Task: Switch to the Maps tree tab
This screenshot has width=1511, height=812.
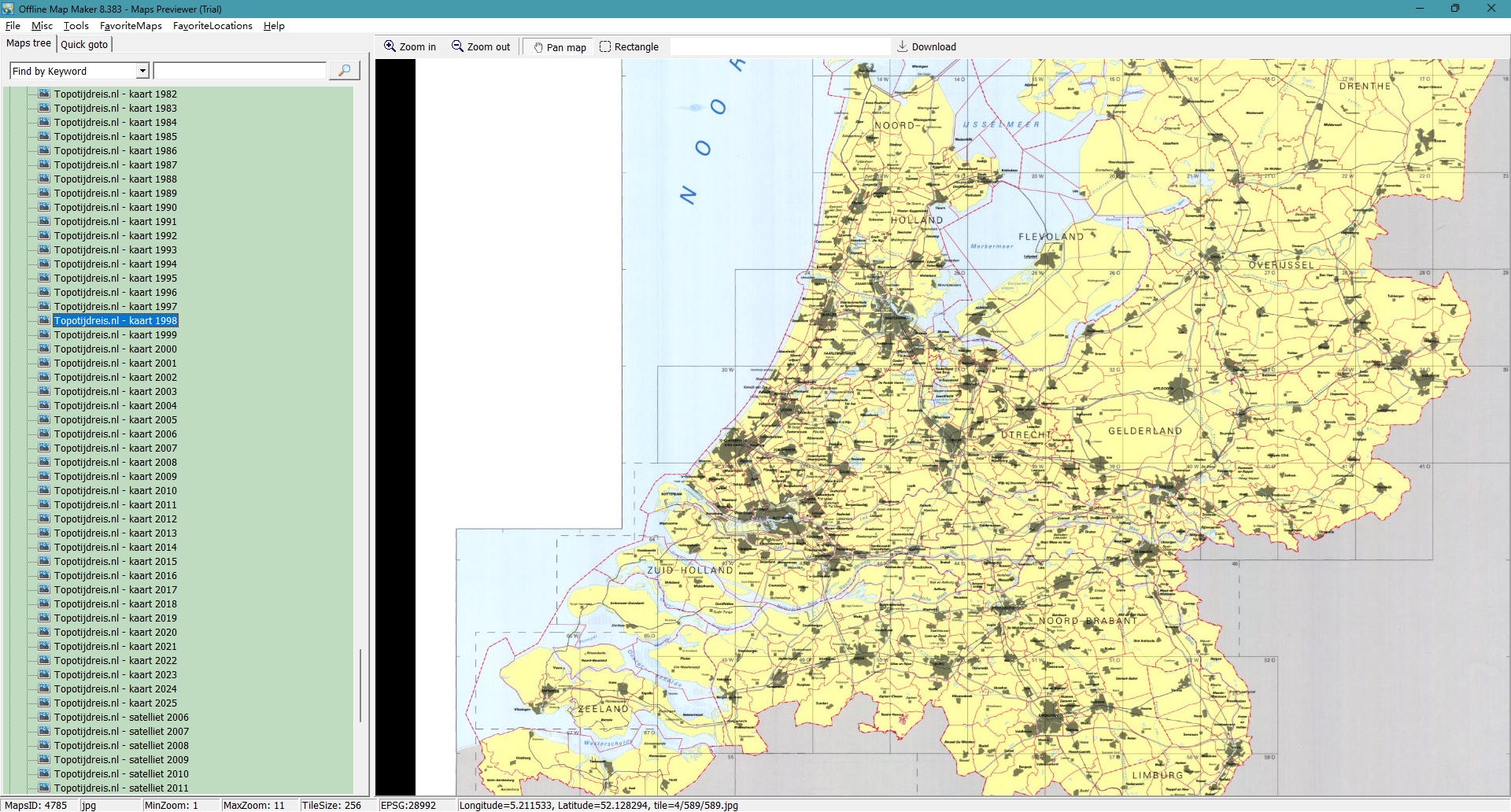Action: pos(28,43)
